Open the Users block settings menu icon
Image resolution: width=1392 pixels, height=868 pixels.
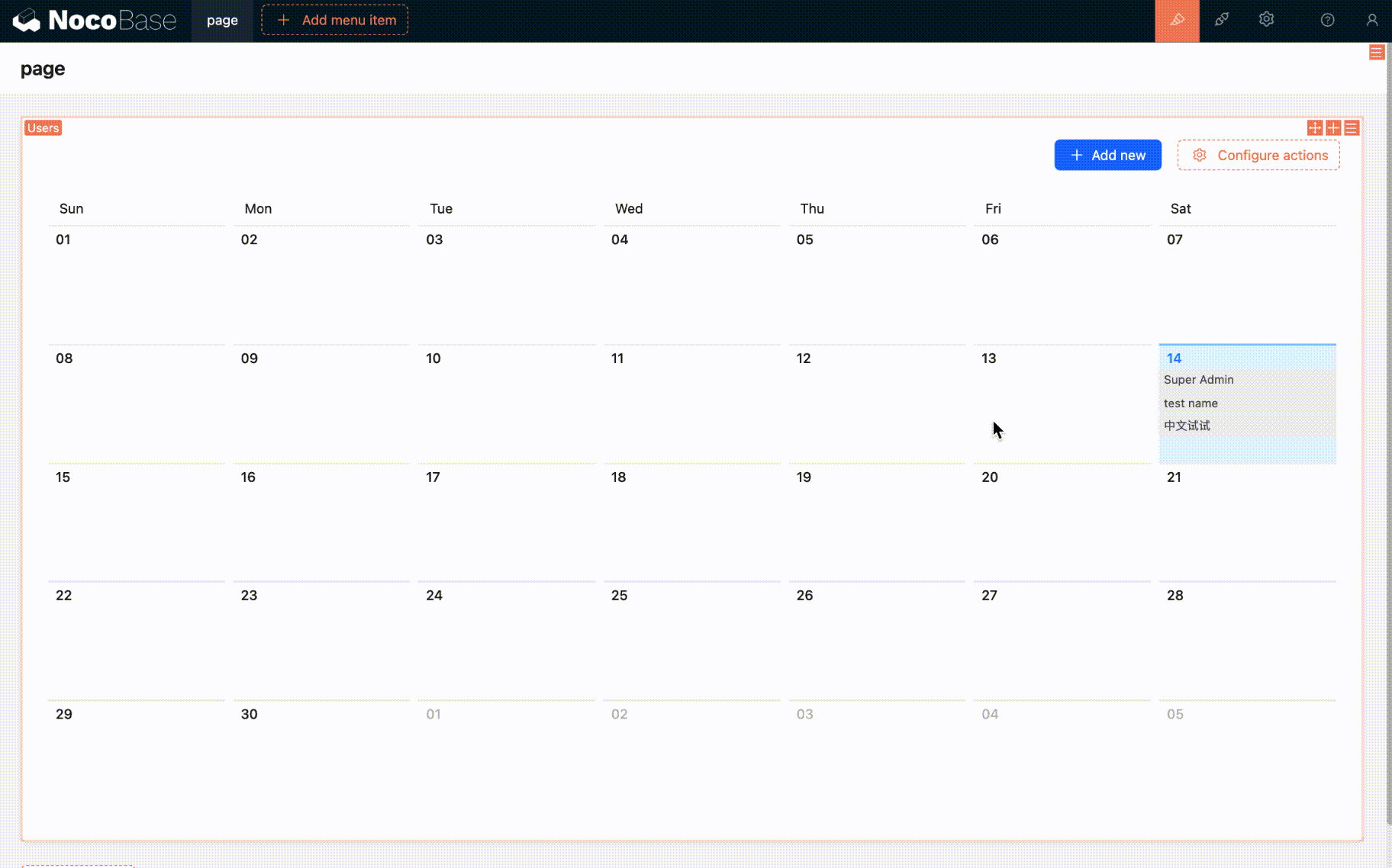pyautogui.click(x=1352, y=128)
